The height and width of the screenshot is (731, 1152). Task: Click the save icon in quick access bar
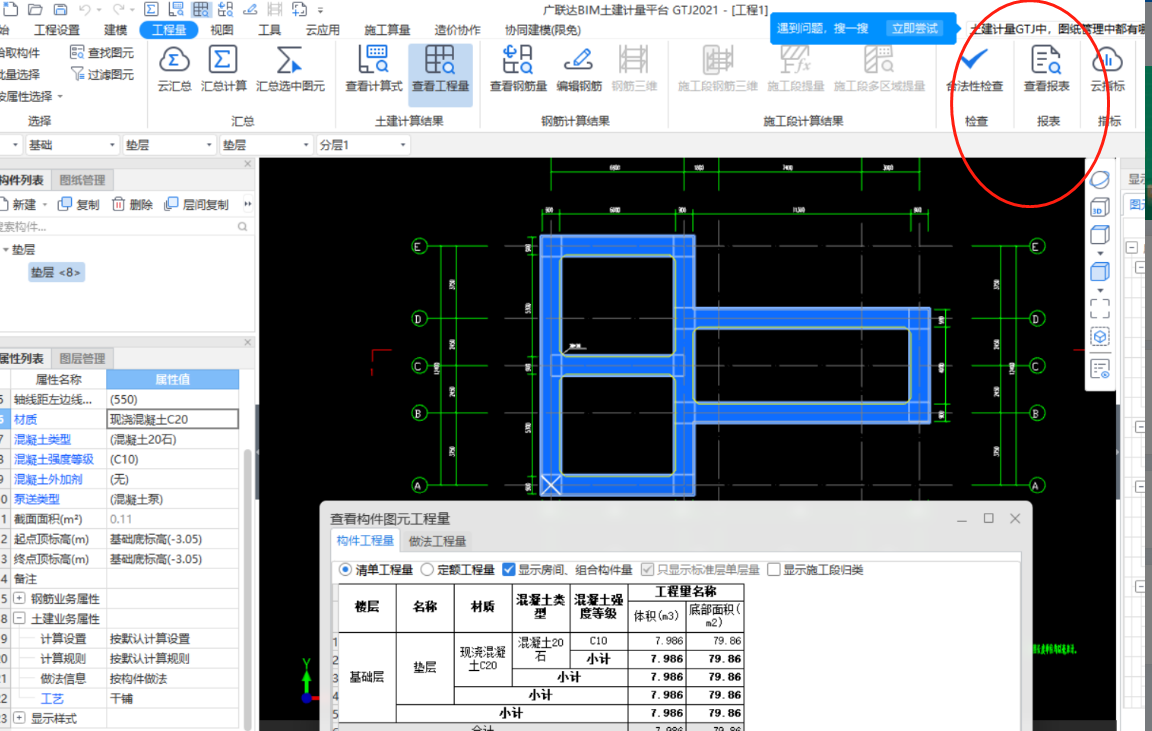pos(60,10)
